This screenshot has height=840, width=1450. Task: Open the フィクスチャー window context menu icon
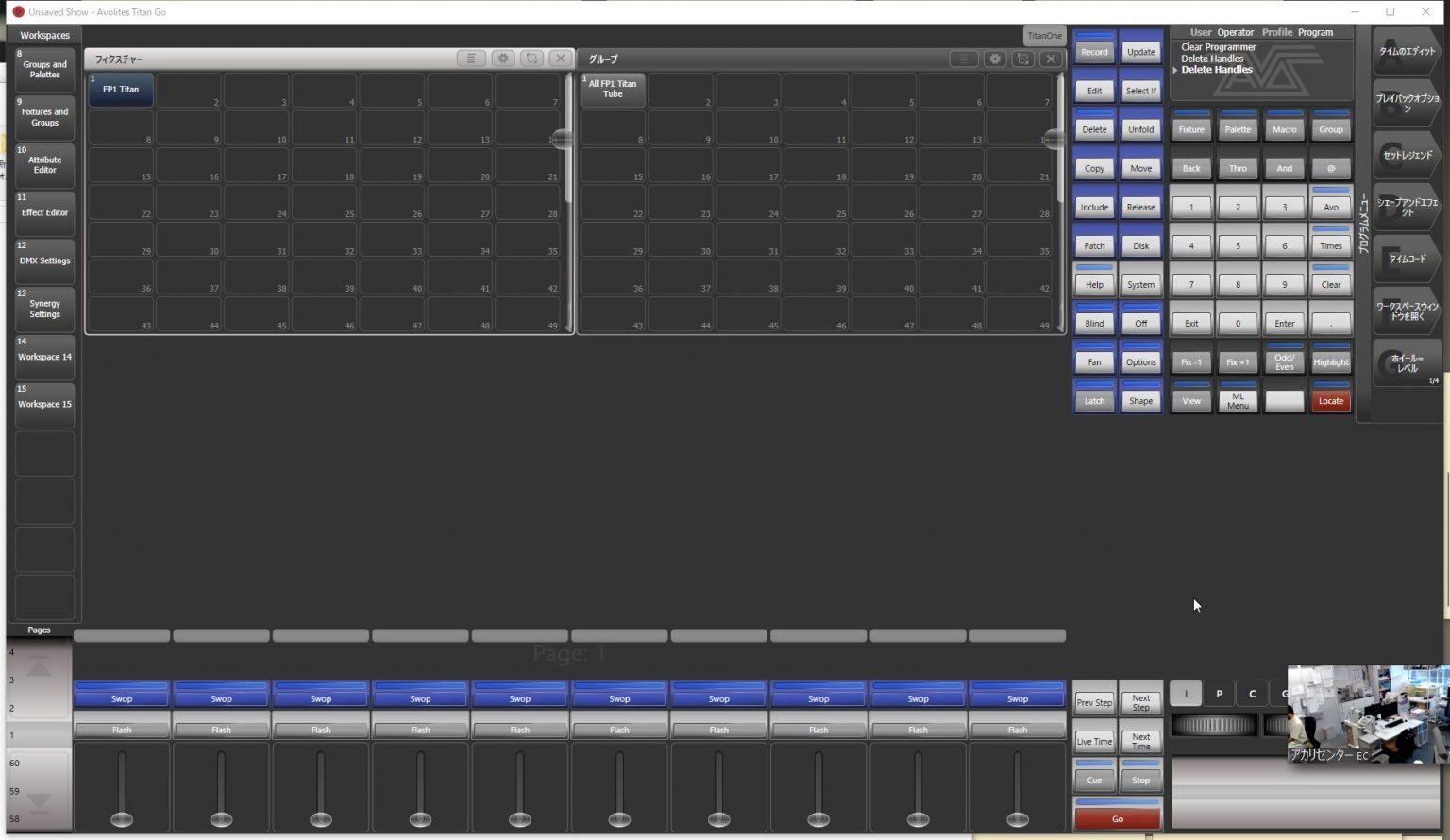point(470,59)
